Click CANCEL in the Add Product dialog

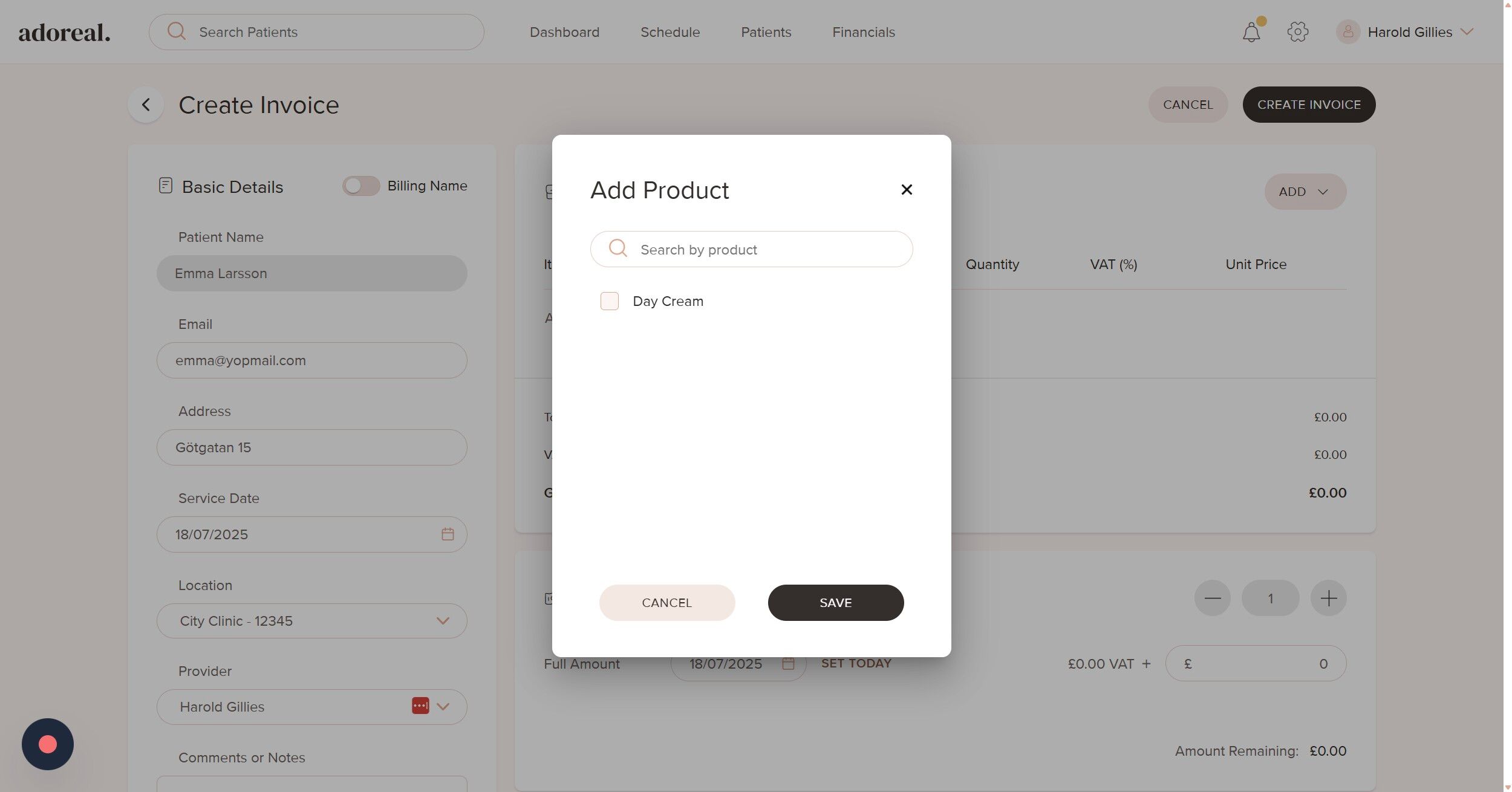pos(666,603)
